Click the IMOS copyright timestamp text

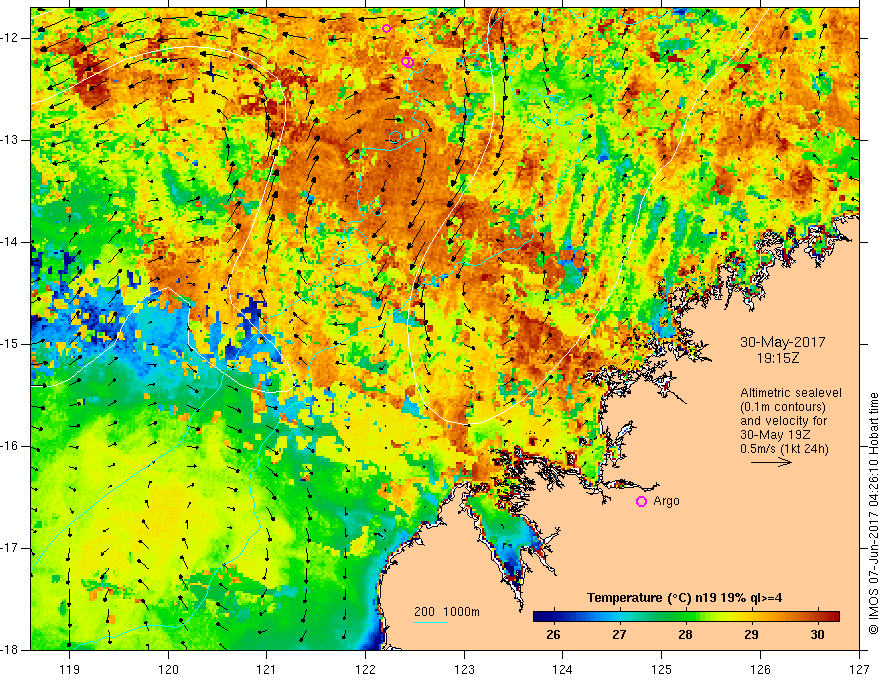[x=873, y=513]
